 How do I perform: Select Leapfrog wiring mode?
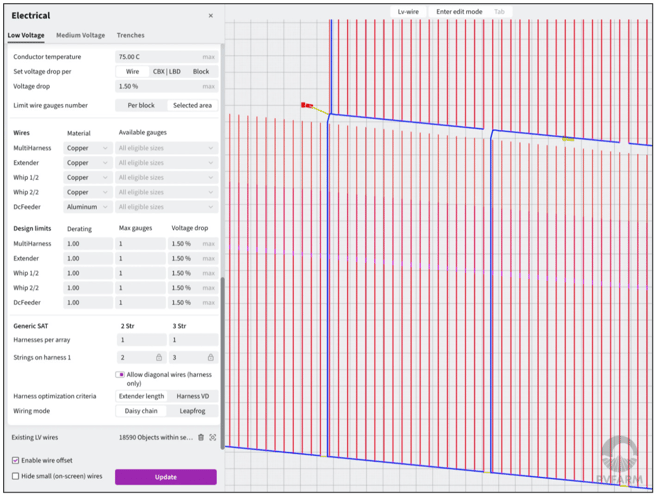193,411
